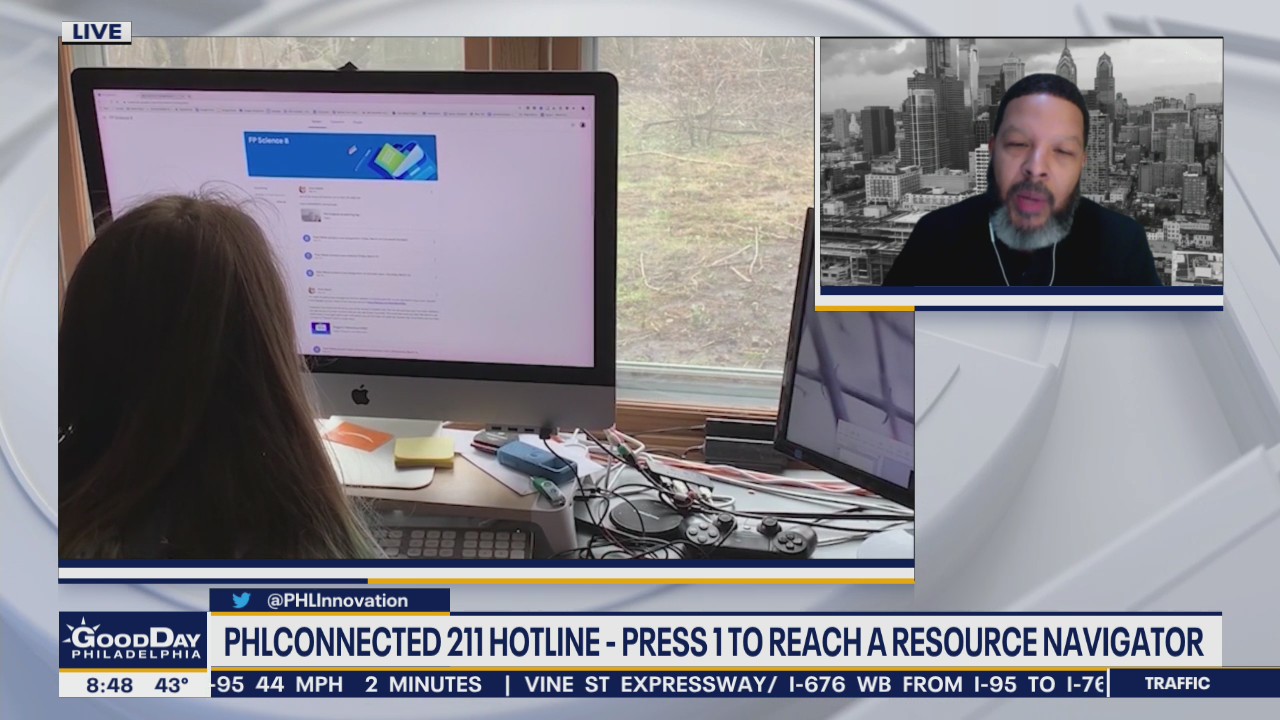Click the student-at-computer video frame
This screenshot has width=1280, height=720.
coord(486,298)
